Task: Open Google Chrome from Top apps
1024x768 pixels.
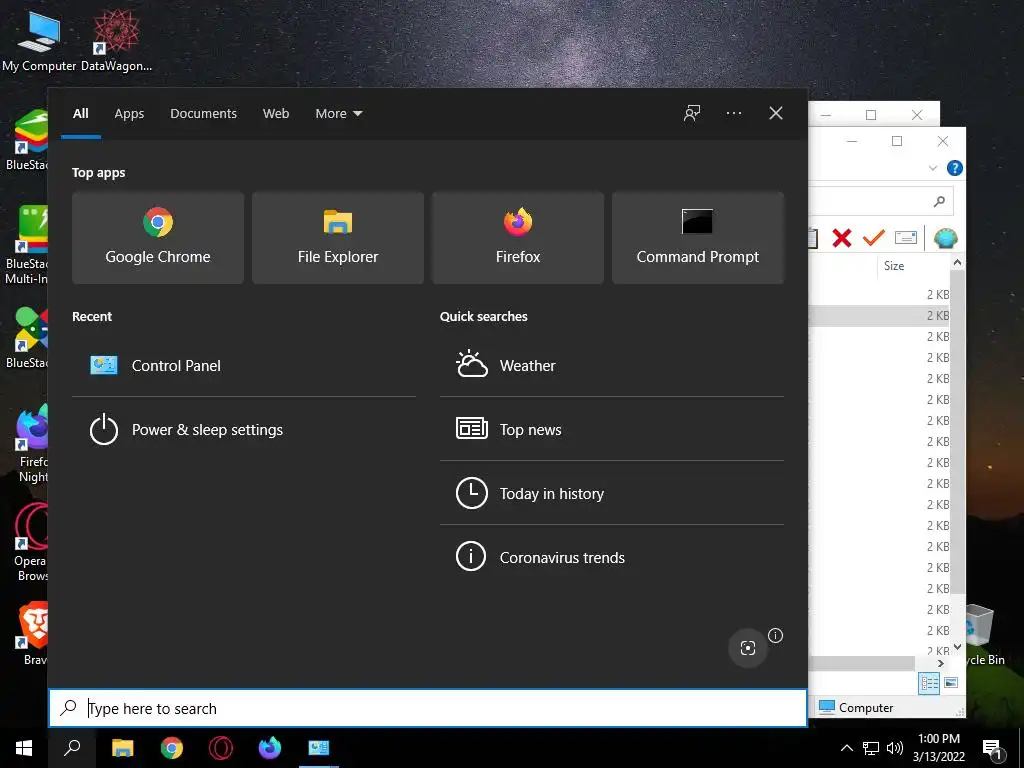Action: coord(158,238)
